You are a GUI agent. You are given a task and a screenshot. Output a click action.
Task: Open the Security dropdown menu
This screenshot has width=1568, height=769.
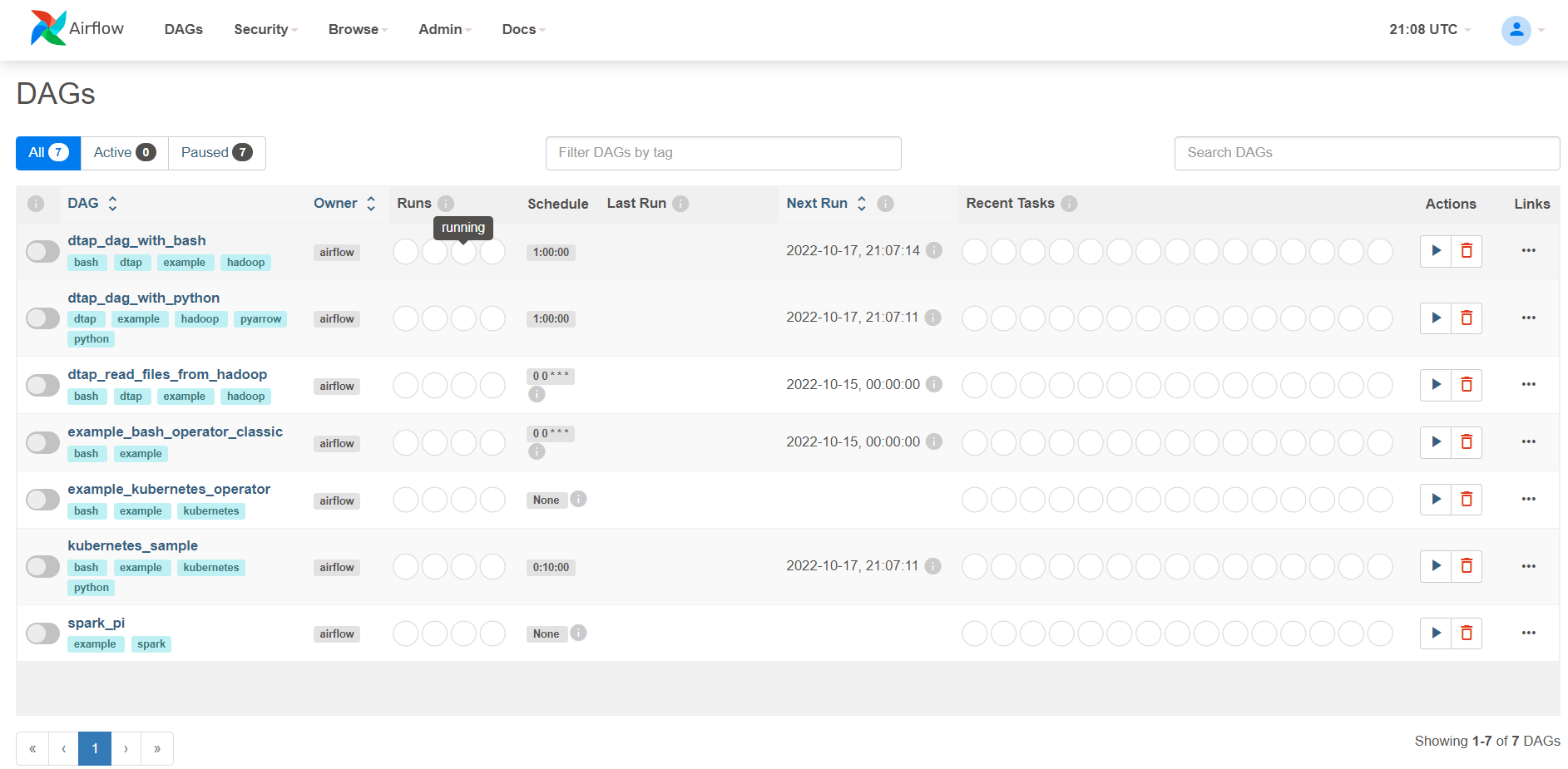click(265, 29)
